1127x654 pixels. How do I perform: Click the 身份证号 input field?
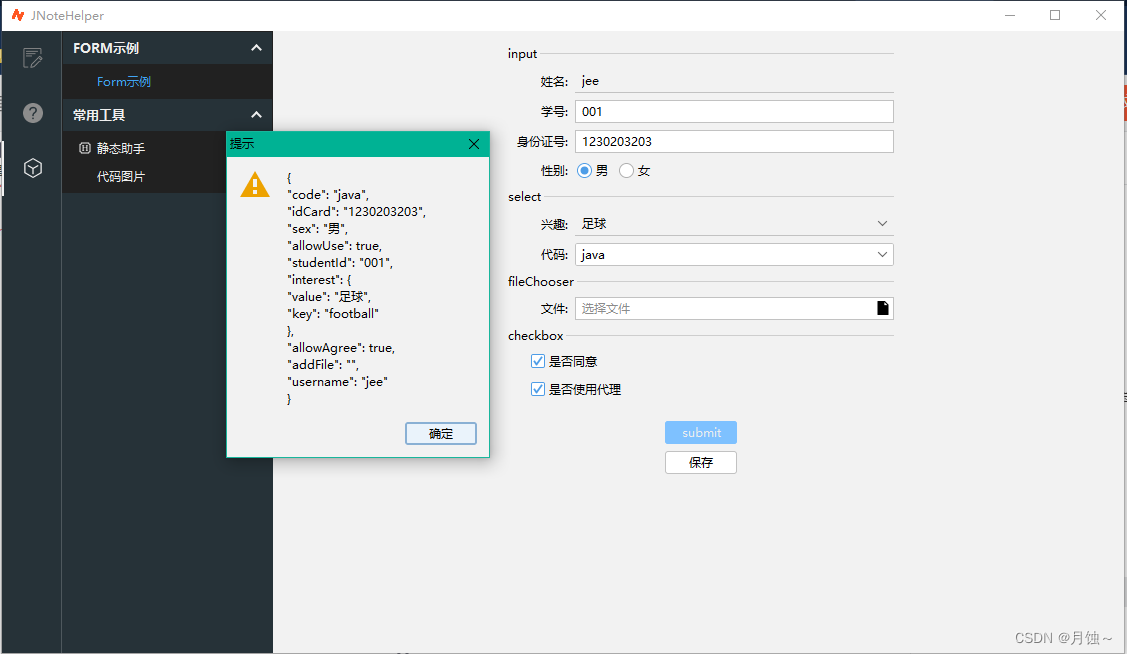[734, 142]
